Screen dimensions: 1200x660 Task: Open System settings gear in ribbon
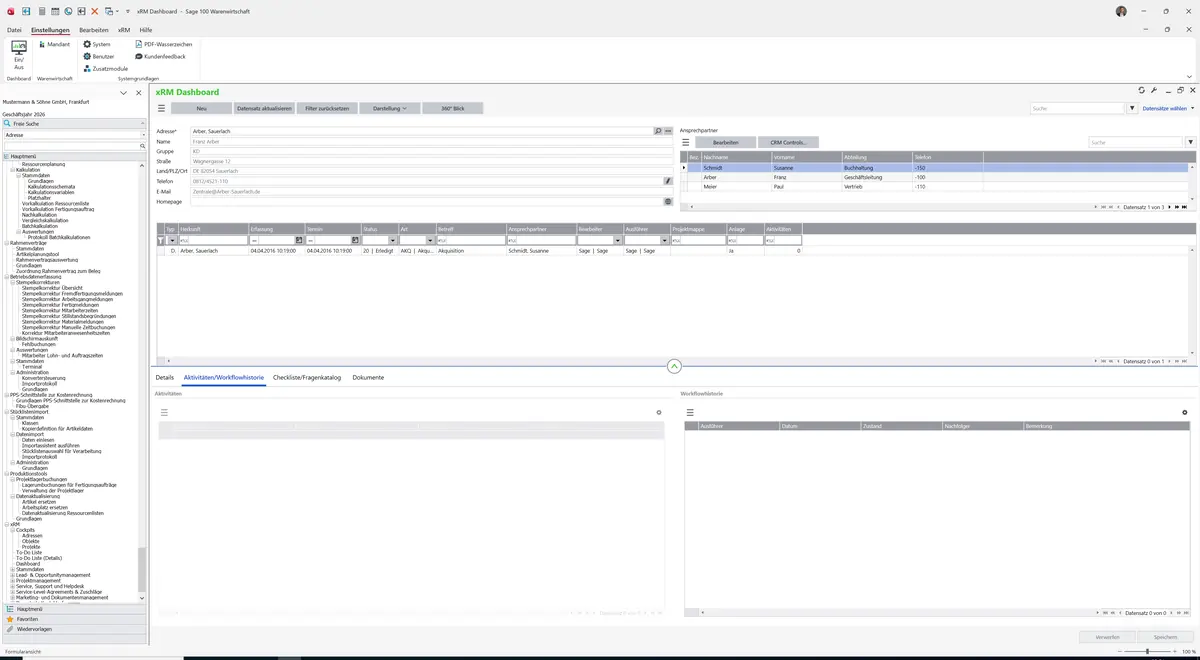(97, 44)
